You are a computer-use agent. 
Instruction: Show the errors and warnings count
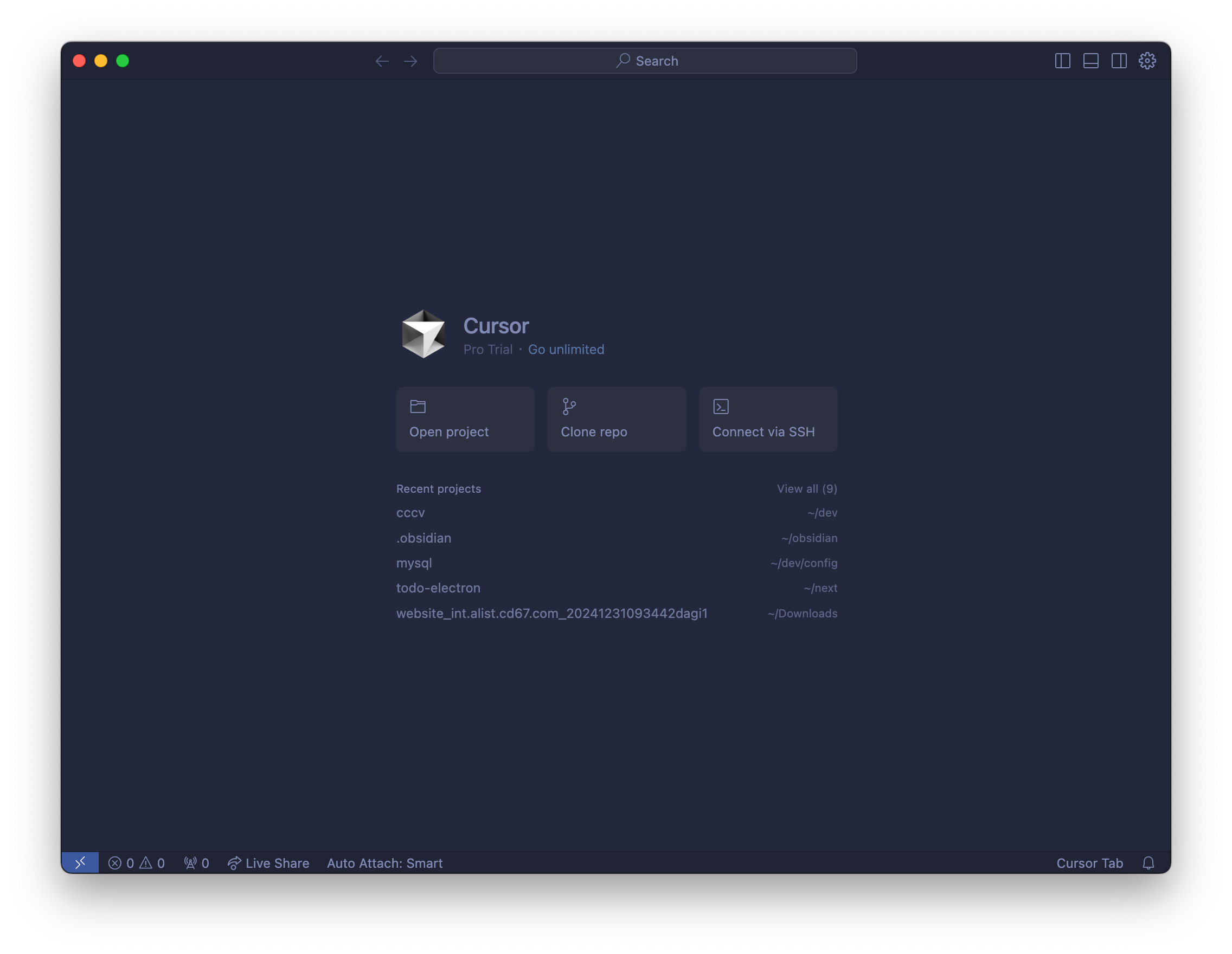coord(137,863)
